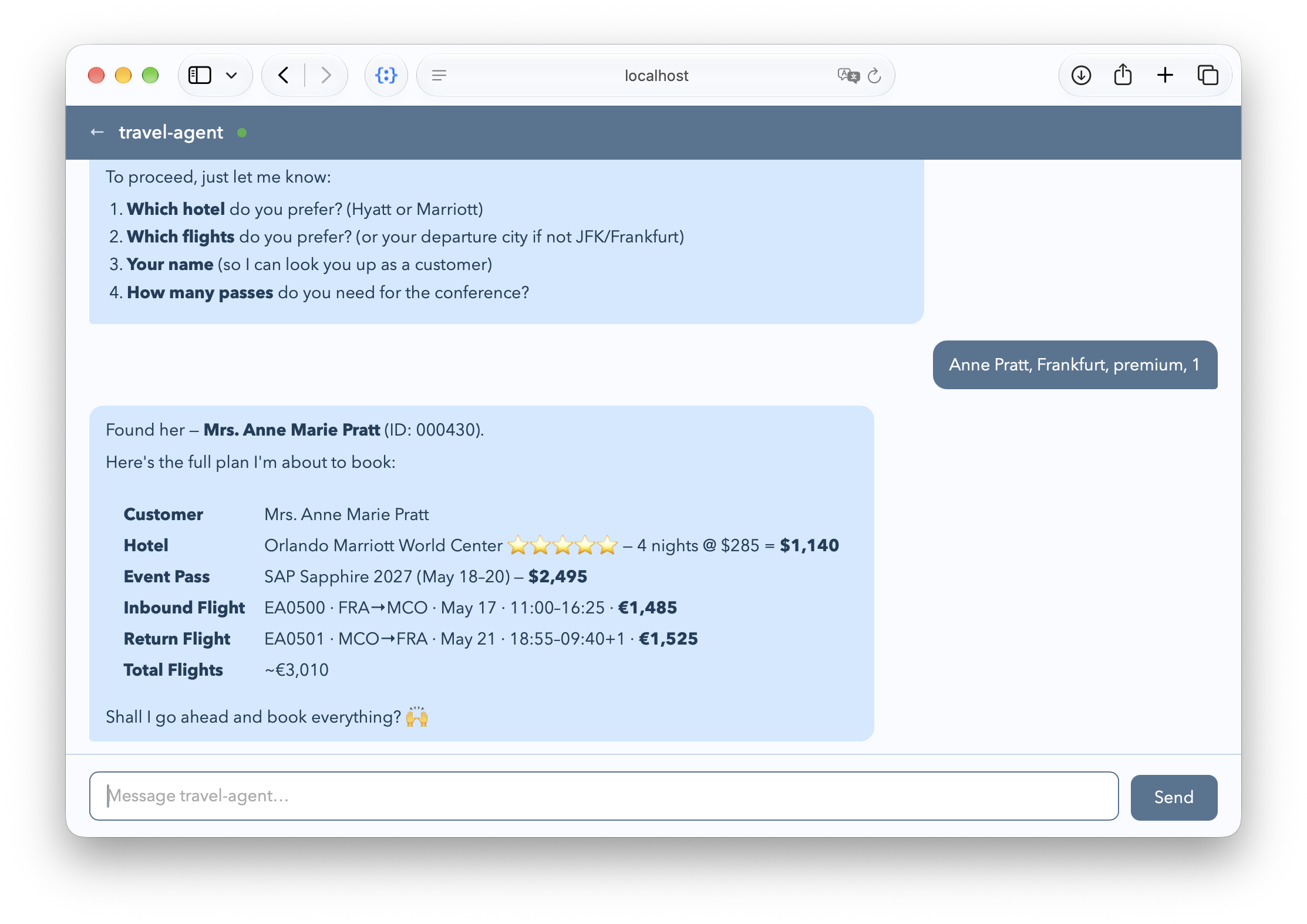Select the Event Pass price $2,495

pyautogui.click(x=558, y=576)
